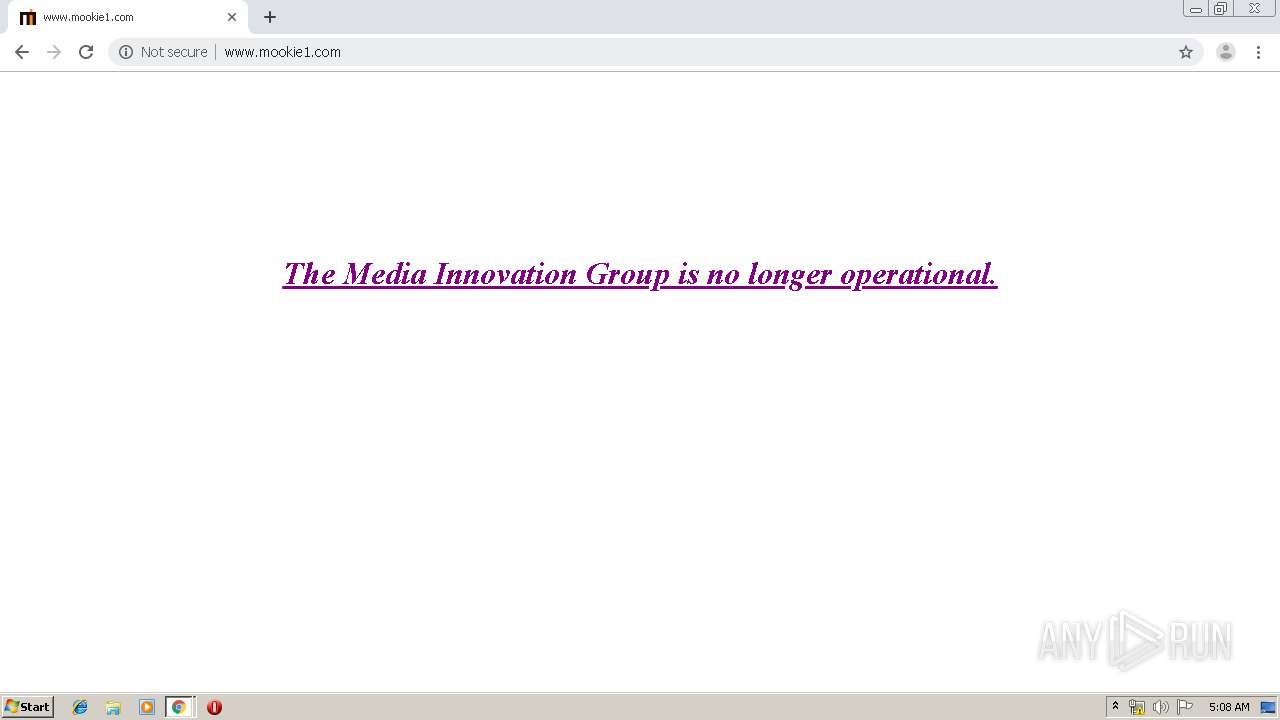The image size is (1280, 720).
Task: Launch Internet Explorer from the taskbar
Action: coord(80,707)
